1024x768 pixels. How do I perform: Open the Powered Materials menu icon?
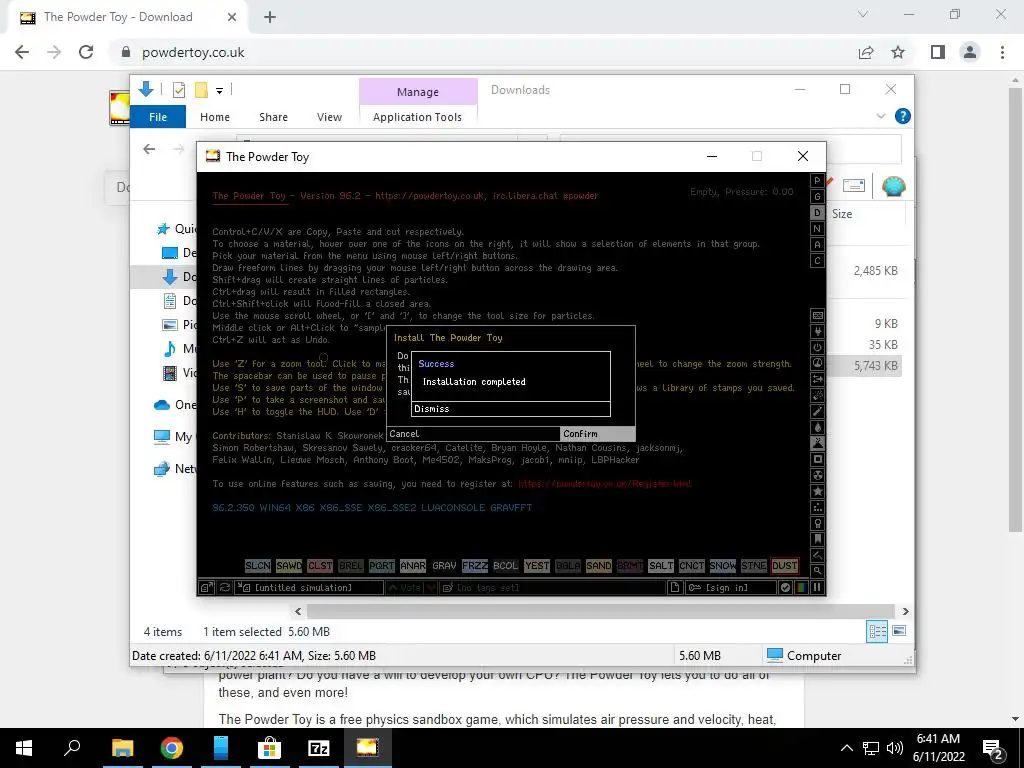pyautogui.click(x=817, y=347)
